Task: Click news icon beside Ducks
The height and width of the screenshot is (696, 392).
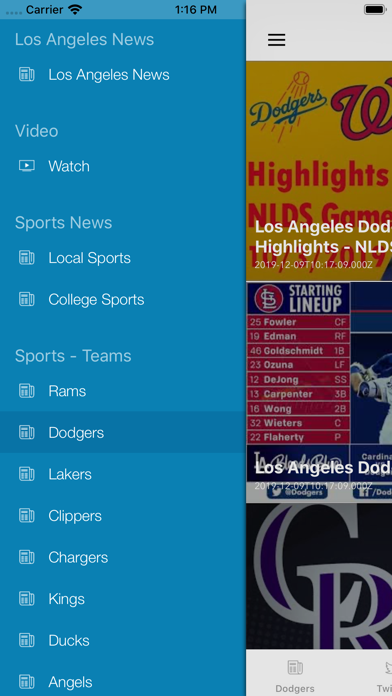Action: pyautogui.click(x=27, y=641)
